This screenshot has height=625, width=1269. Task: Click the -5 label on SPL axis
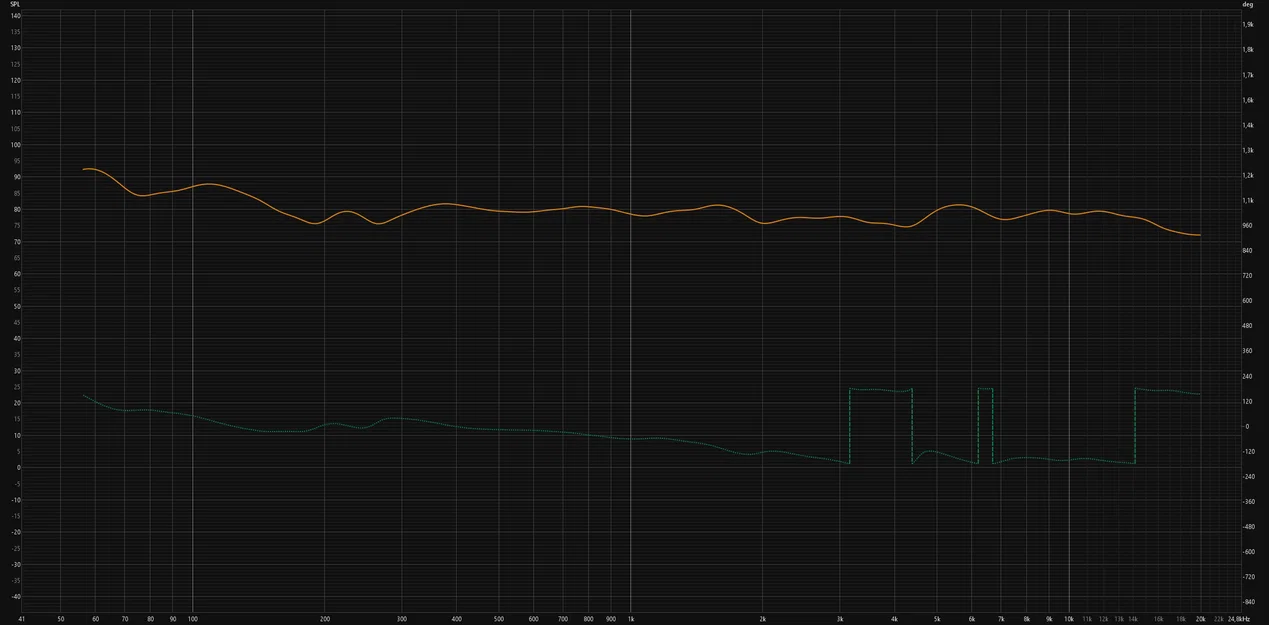coord(16,483)
